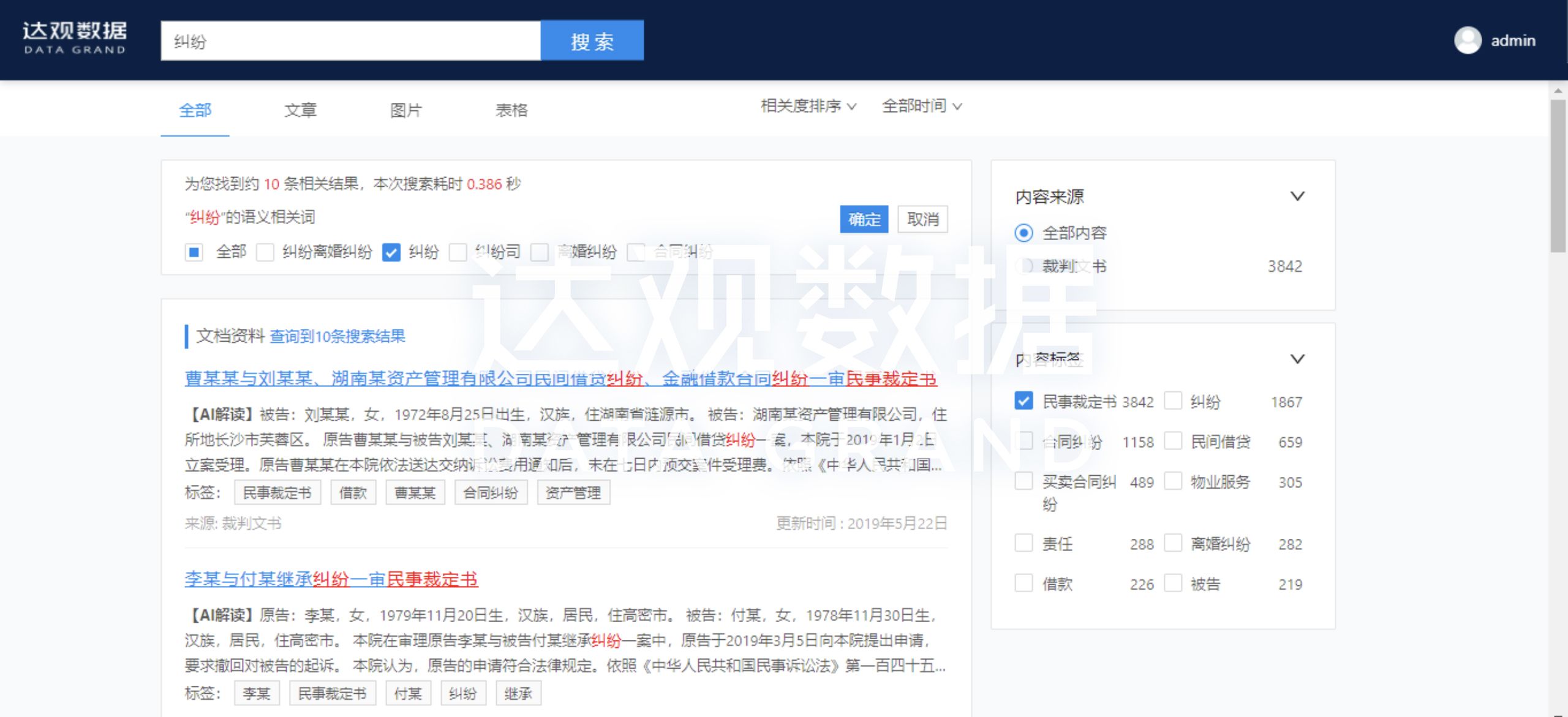Viewport: 1568px width, 717px height.
Task: Check the 借款 226 tag filter
Action: pos(1023,583)
